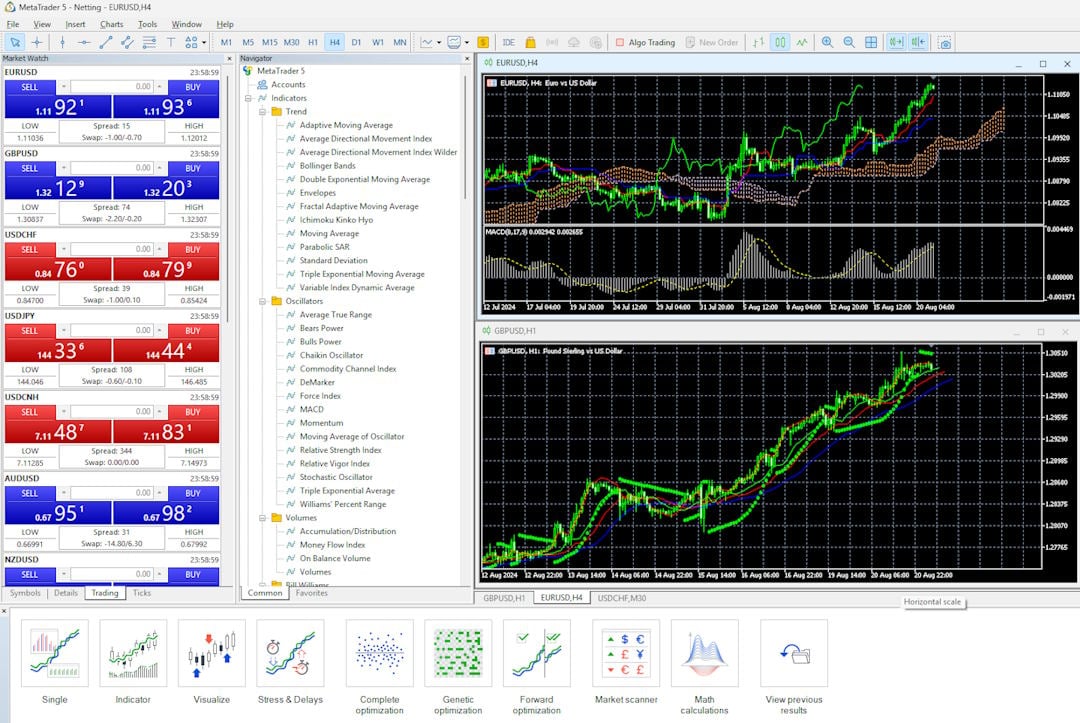Screen dimensions: 1080x723
Task: Open the Single test mode
Action: coord(54,653)
